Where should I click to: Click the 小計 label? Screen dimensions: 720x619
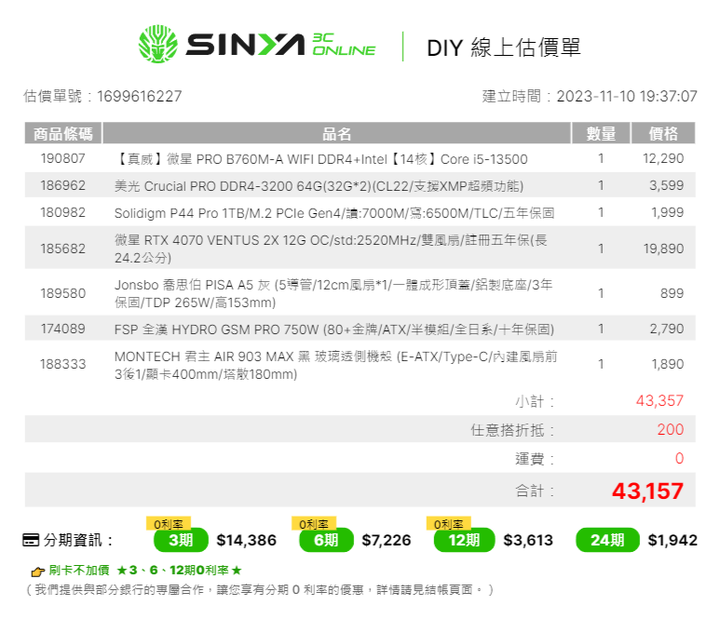tap(534, 401)
